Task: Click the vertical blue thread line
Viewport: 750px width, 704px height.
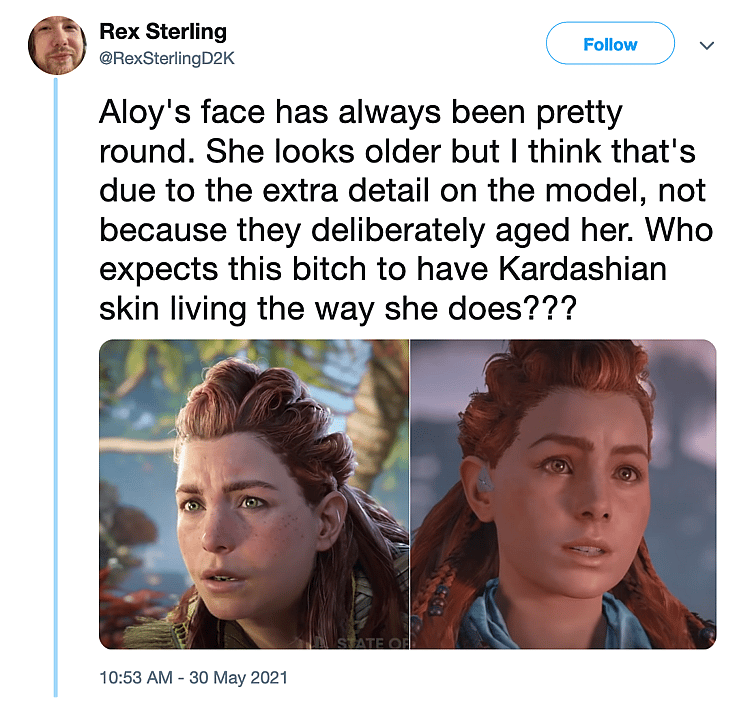Action: (x=55, y=387)
